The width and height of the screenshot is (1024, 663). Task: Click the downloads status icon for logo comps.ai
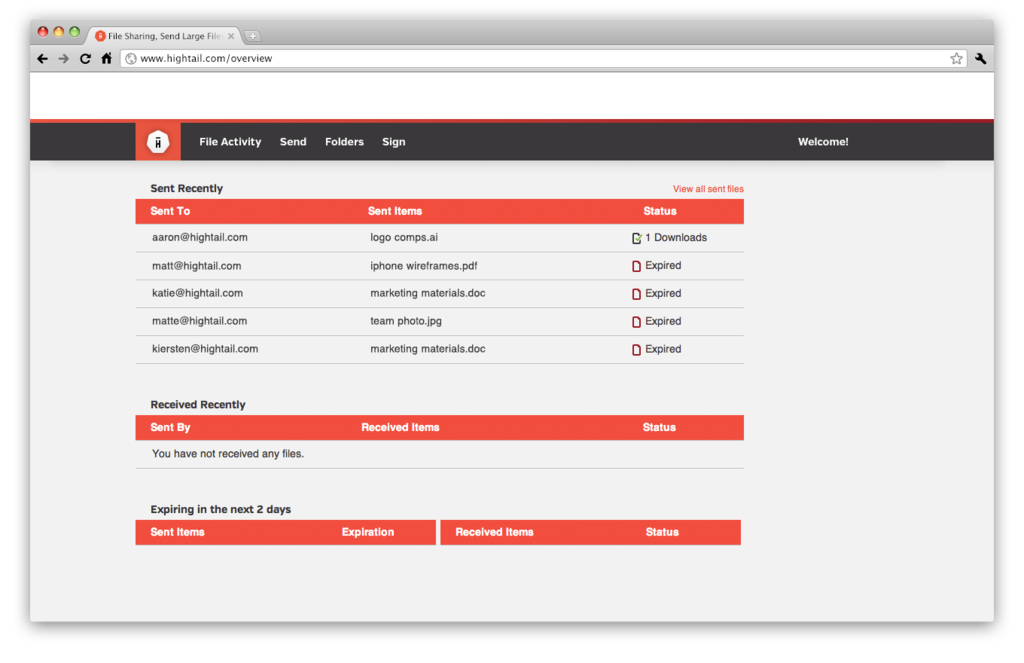pos(637,238)
